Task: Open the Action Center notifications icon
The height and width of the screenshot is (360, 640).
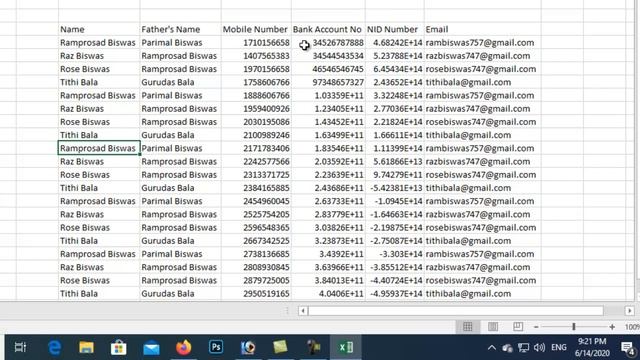Action: pos(627,348)
